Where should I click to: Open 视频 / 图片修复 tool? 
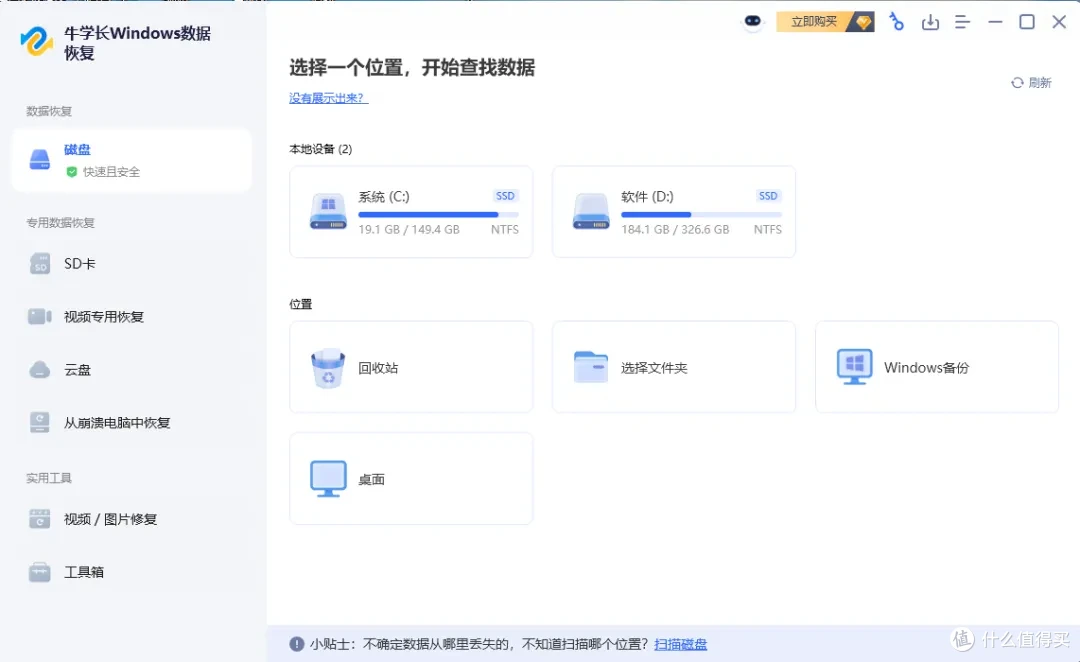131,519
